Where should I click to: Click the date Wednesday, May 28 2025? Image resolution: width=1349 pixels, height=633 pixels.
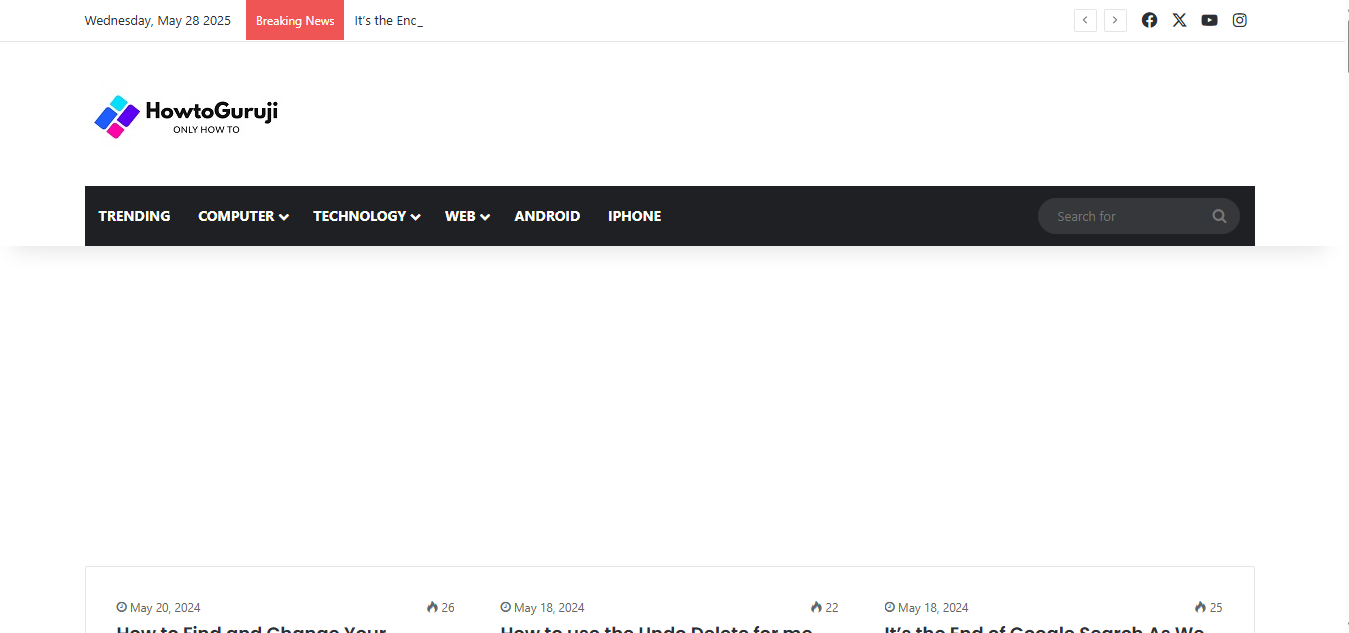coord(158,20)
